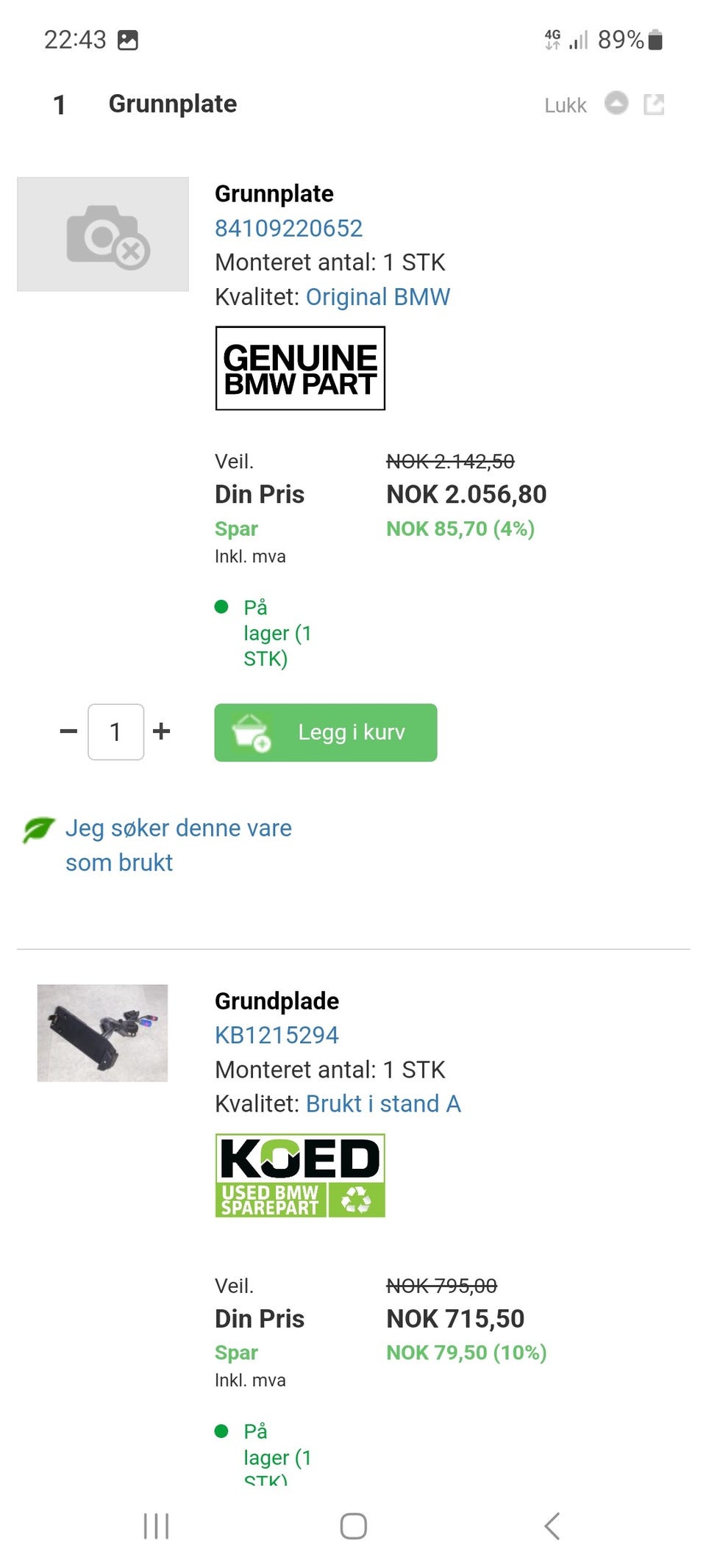Increase quantity with the plus button
The image size is (706, 1568).
[162, 731]
